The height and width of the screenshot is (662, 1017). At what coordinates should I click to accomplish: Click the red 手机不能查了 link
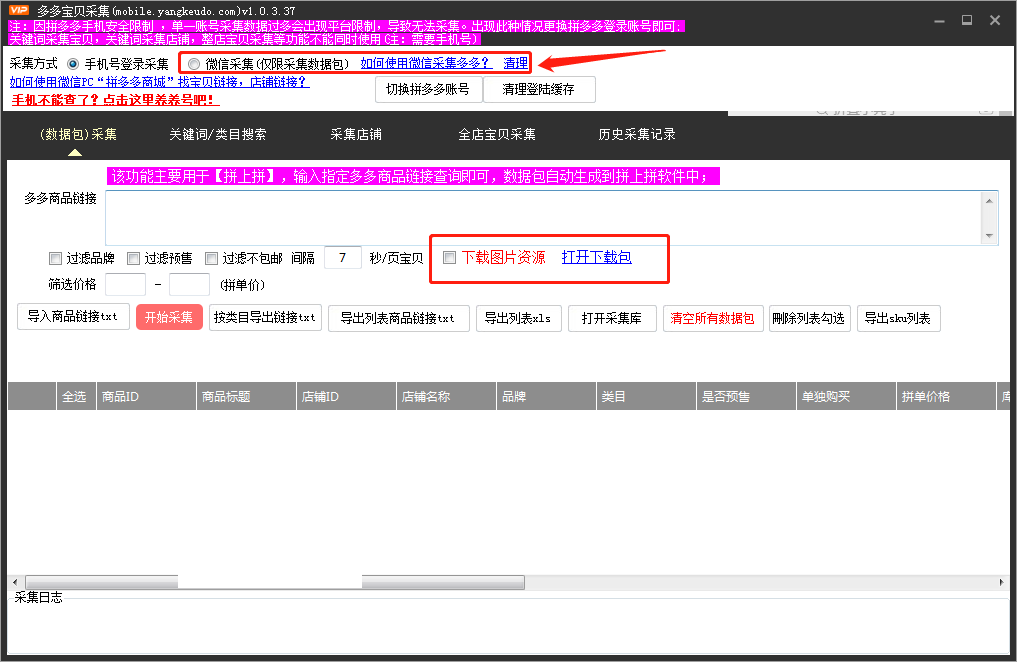115,100
